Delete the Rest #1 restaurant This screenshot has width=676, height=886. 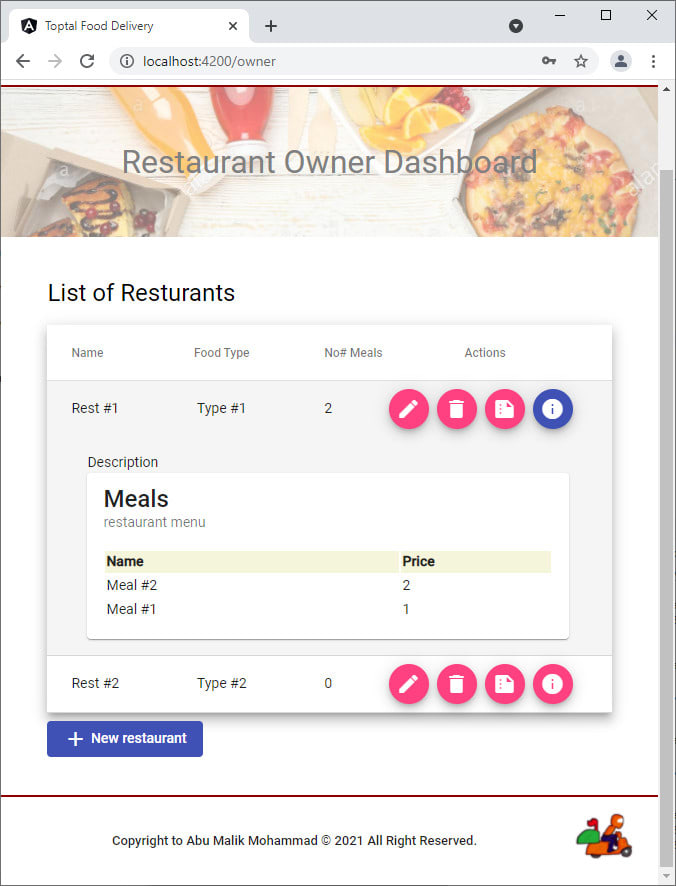pyautogui.click(x=456, y=409)
